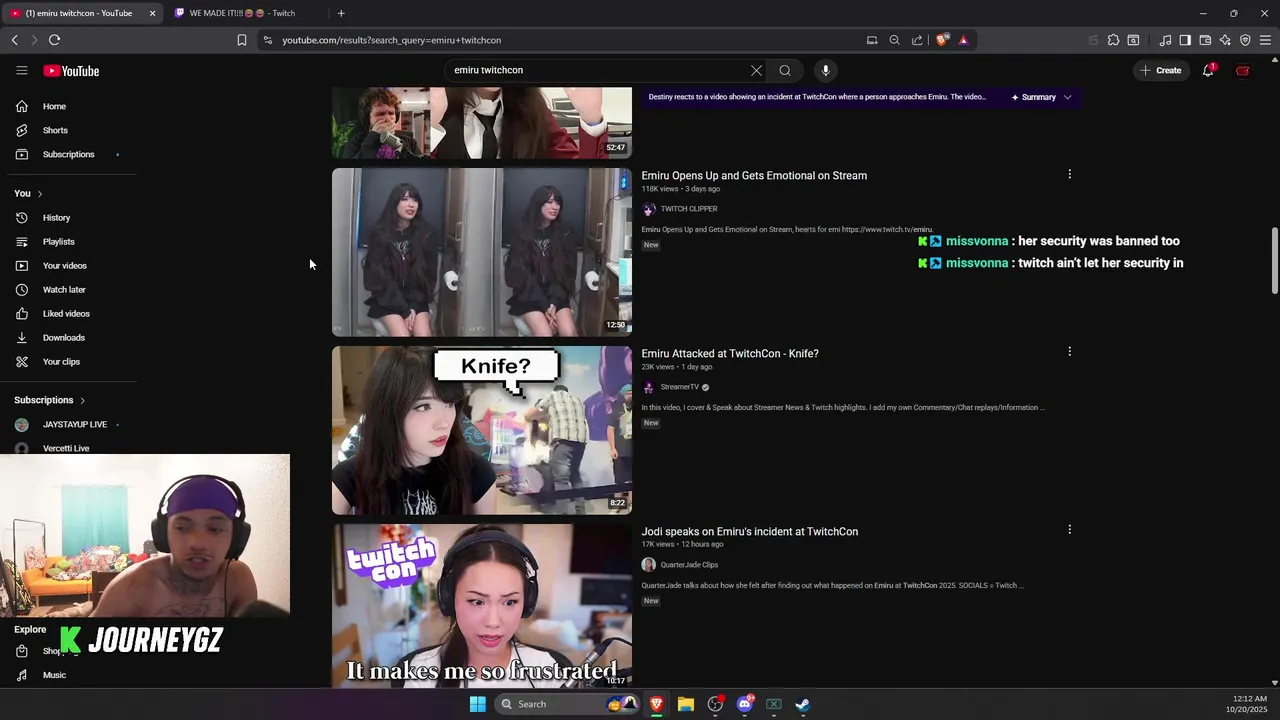The height and width of the screenshot is (720, 1280).
Task: Switch to the 'WE MADE IT!!!' Twitch tab
Action: coord(242,13)
